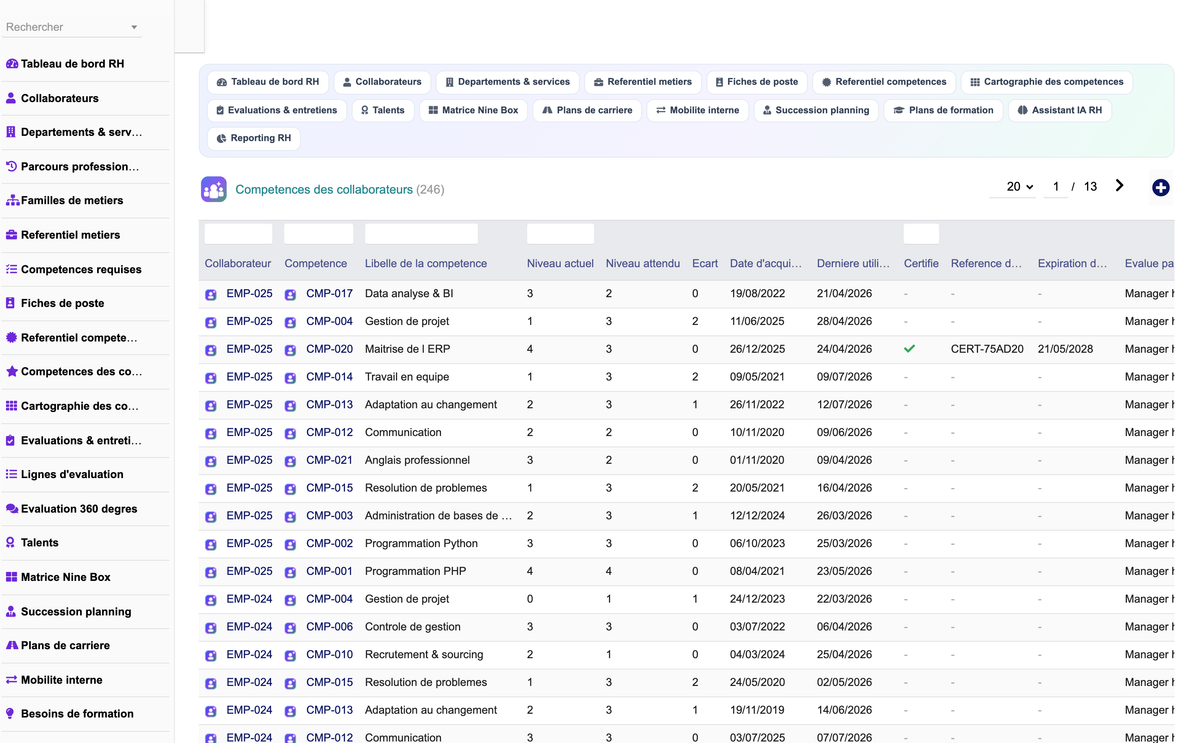Click the Collaborateur column filter field
Viewport: 1200px width, 743px height.
pyautogui.click(x=238, y=234)
